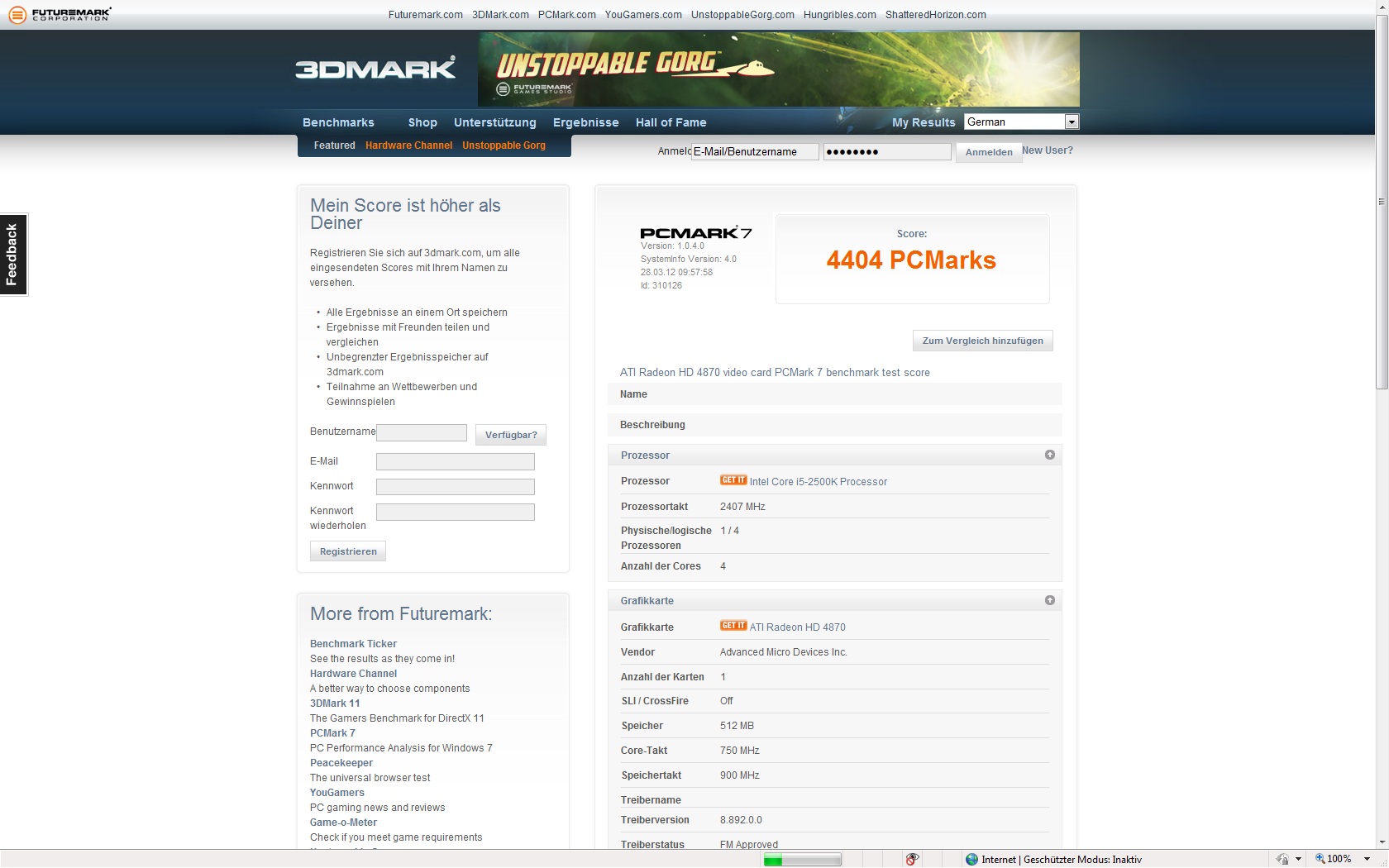Open the Benchmarks menu
Screen dimensions: 1389x868
pyautogui.click(x=338, y=122)
